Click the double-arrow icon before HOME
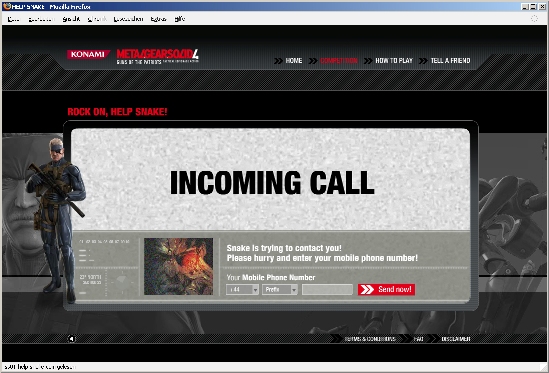The height and width of the screenshot is (373, 549). pyautogui.click(x=278, y=61)
